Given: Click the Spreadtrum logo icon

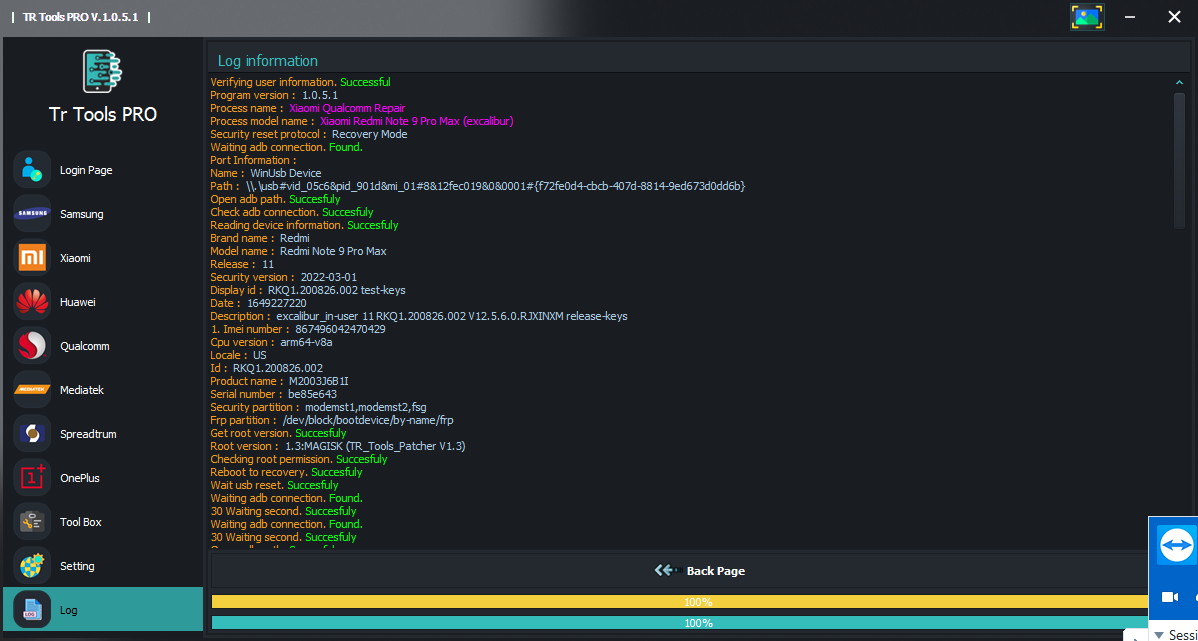Looking at the screenshot, I should click(x=32, y=434).
